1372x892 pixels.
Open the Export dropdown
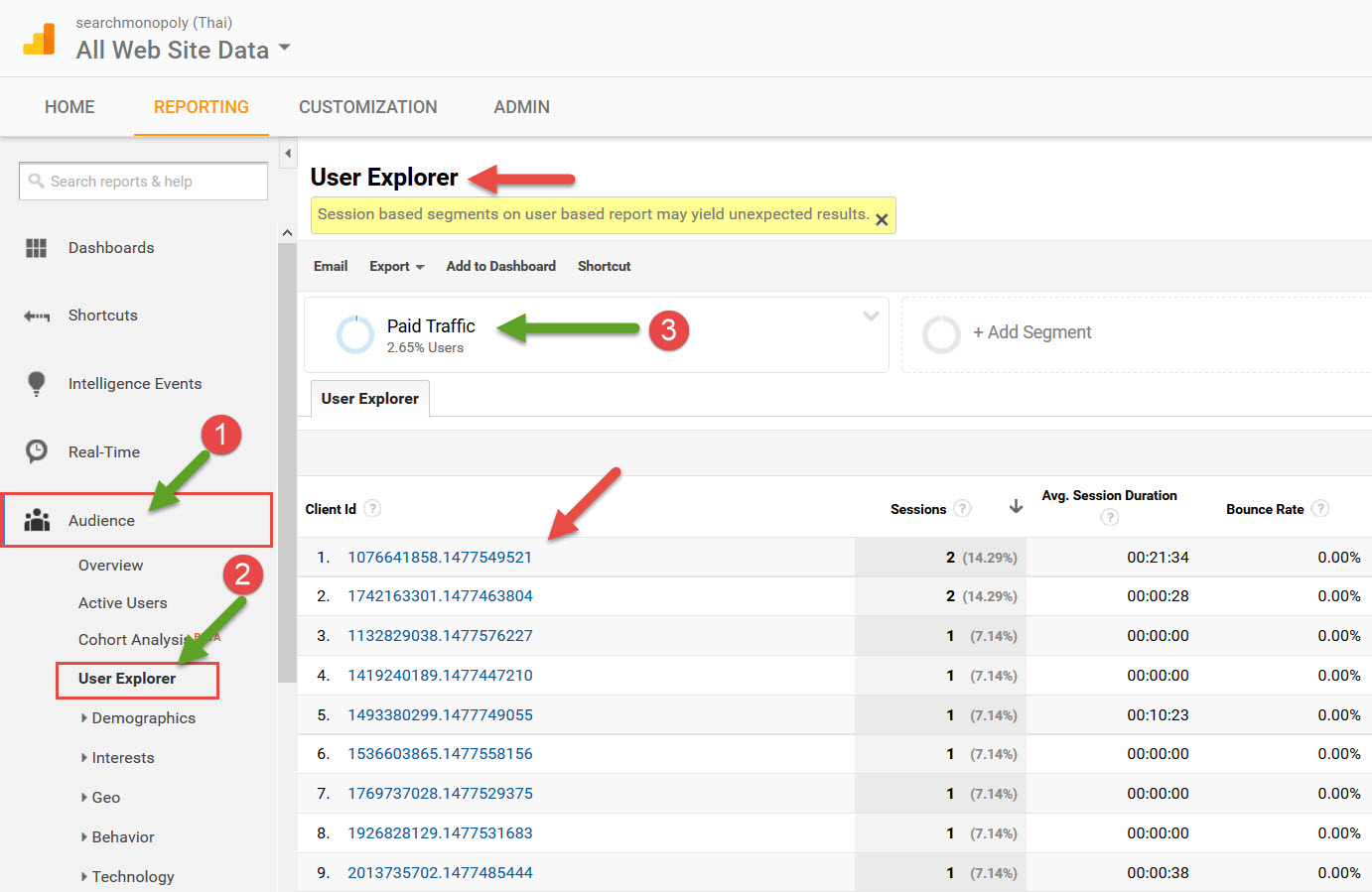click(396, 266)
